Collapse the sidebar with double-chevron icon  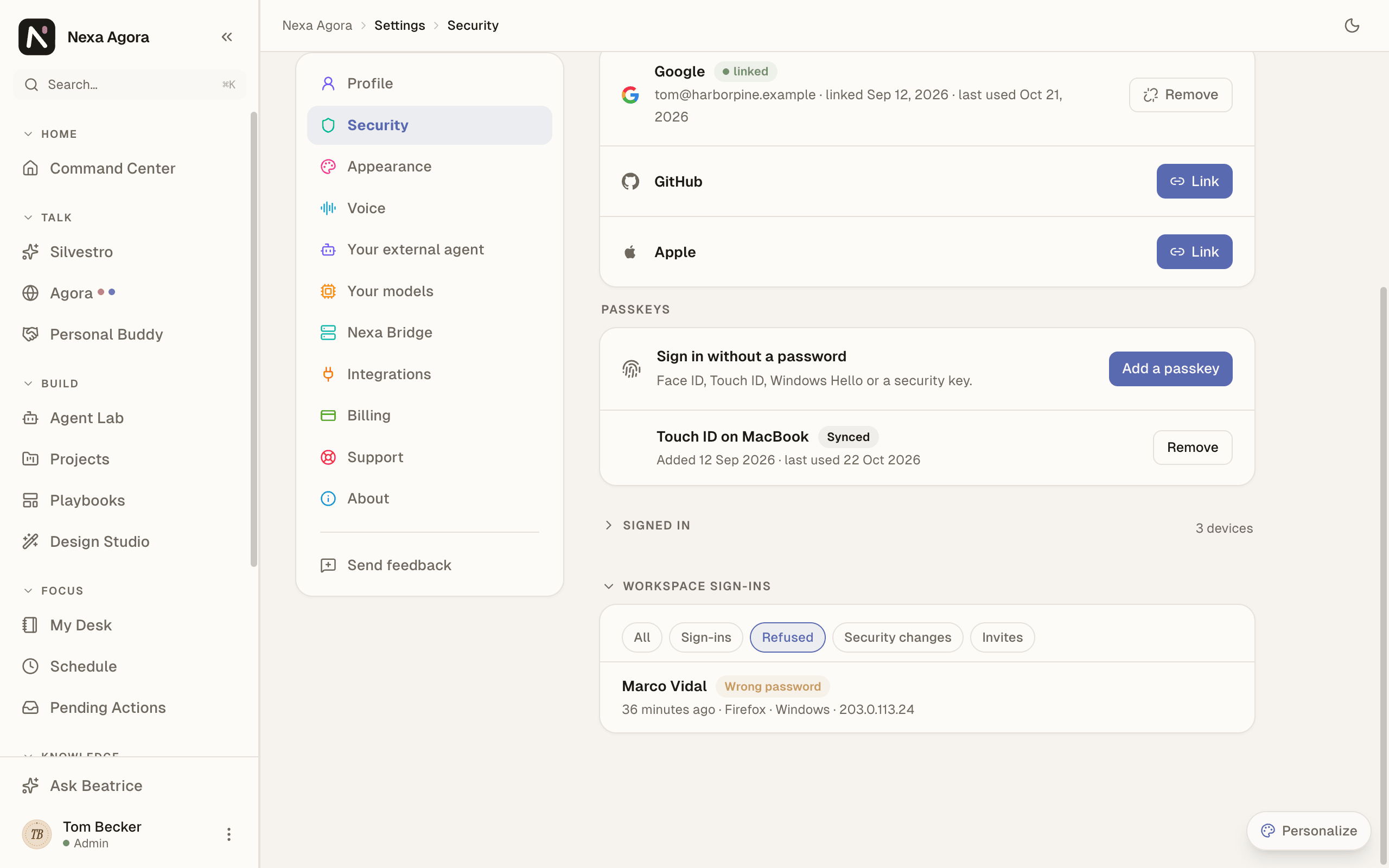point(227,37)
